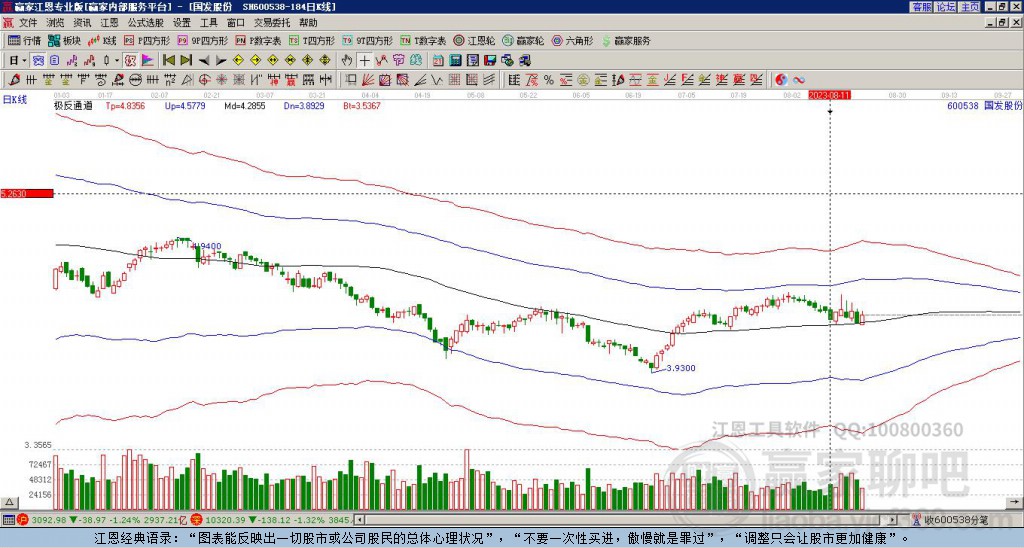Click Shenzhen index 深 status icon

196,520
